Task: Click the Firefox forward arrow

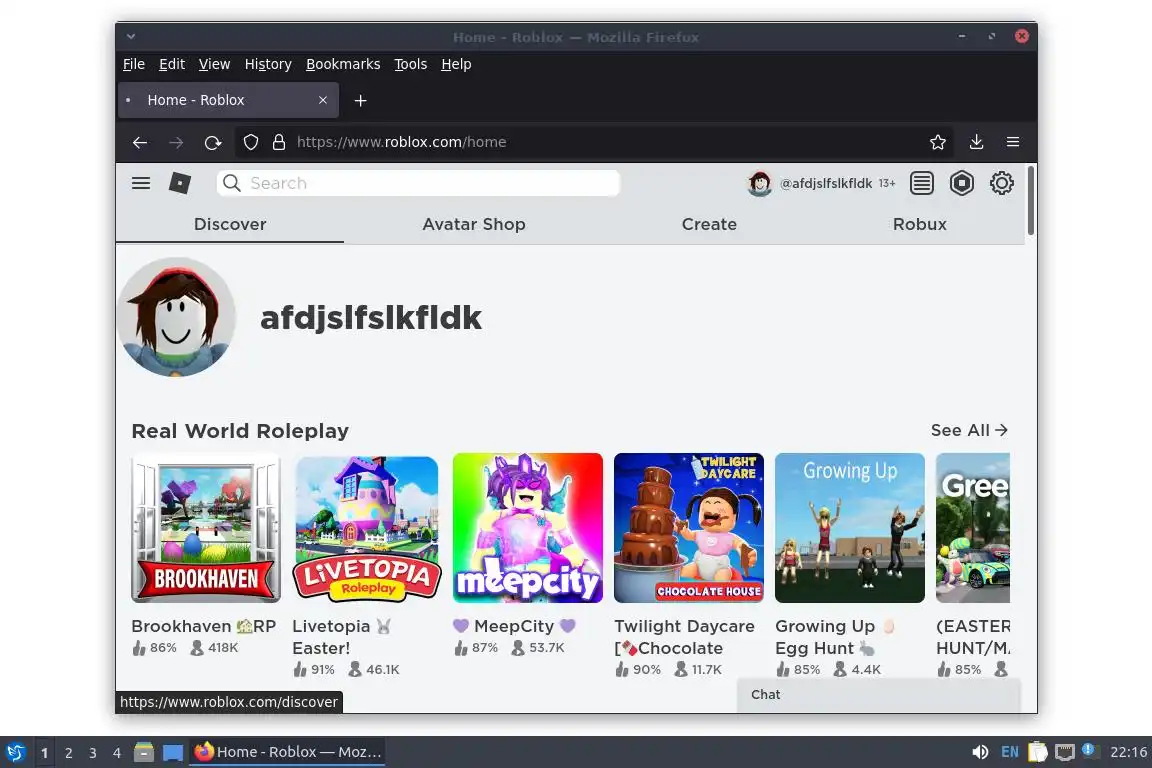Action: pyautogui.click(x=176, y=143)
